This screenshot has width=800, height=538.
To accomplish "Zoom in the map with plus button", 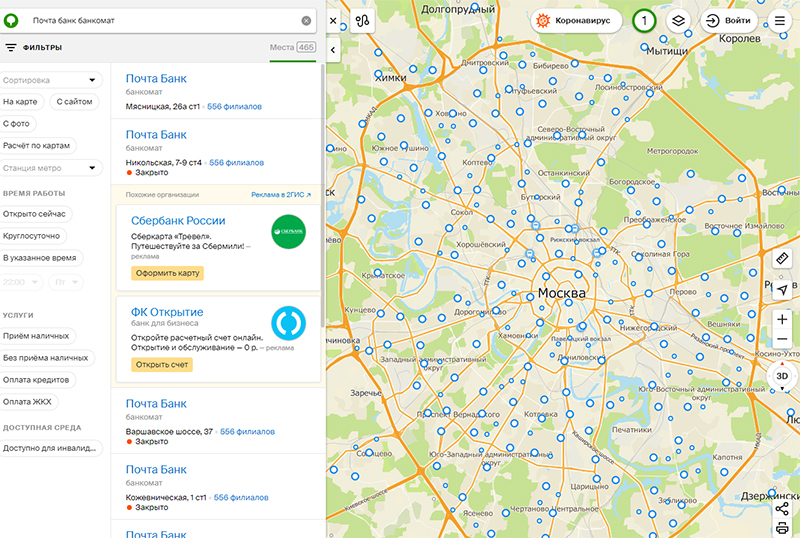I will tap(782, 320).
